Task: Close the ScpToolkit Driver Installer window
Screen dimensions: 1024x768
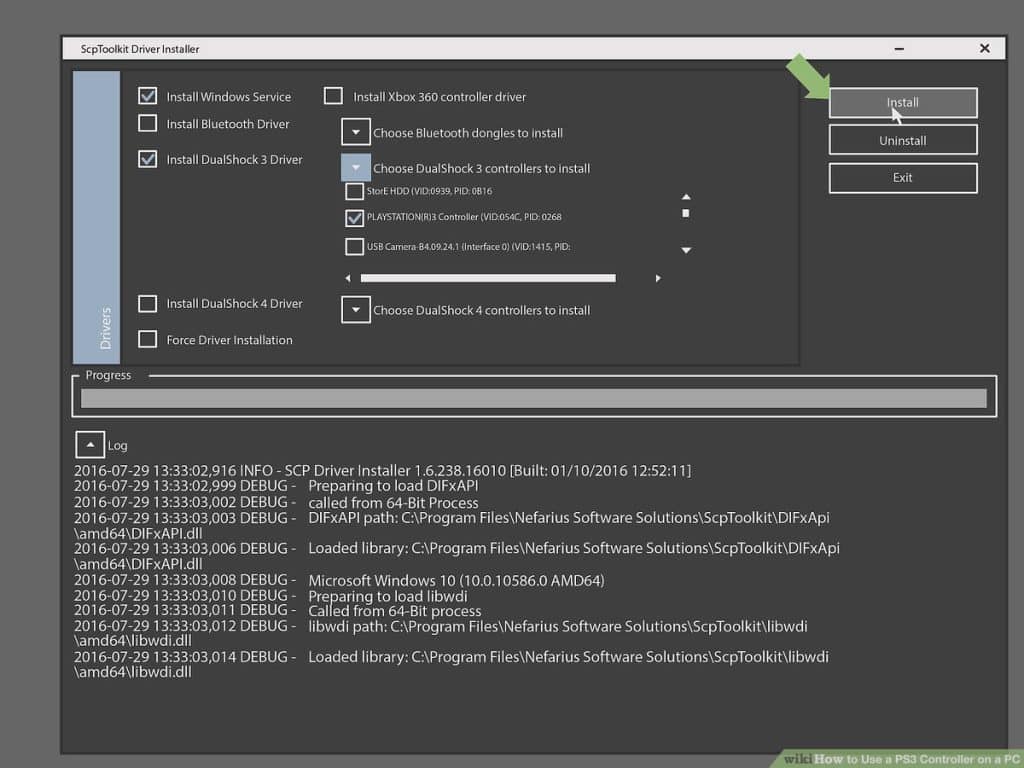Action: point(985,48)
